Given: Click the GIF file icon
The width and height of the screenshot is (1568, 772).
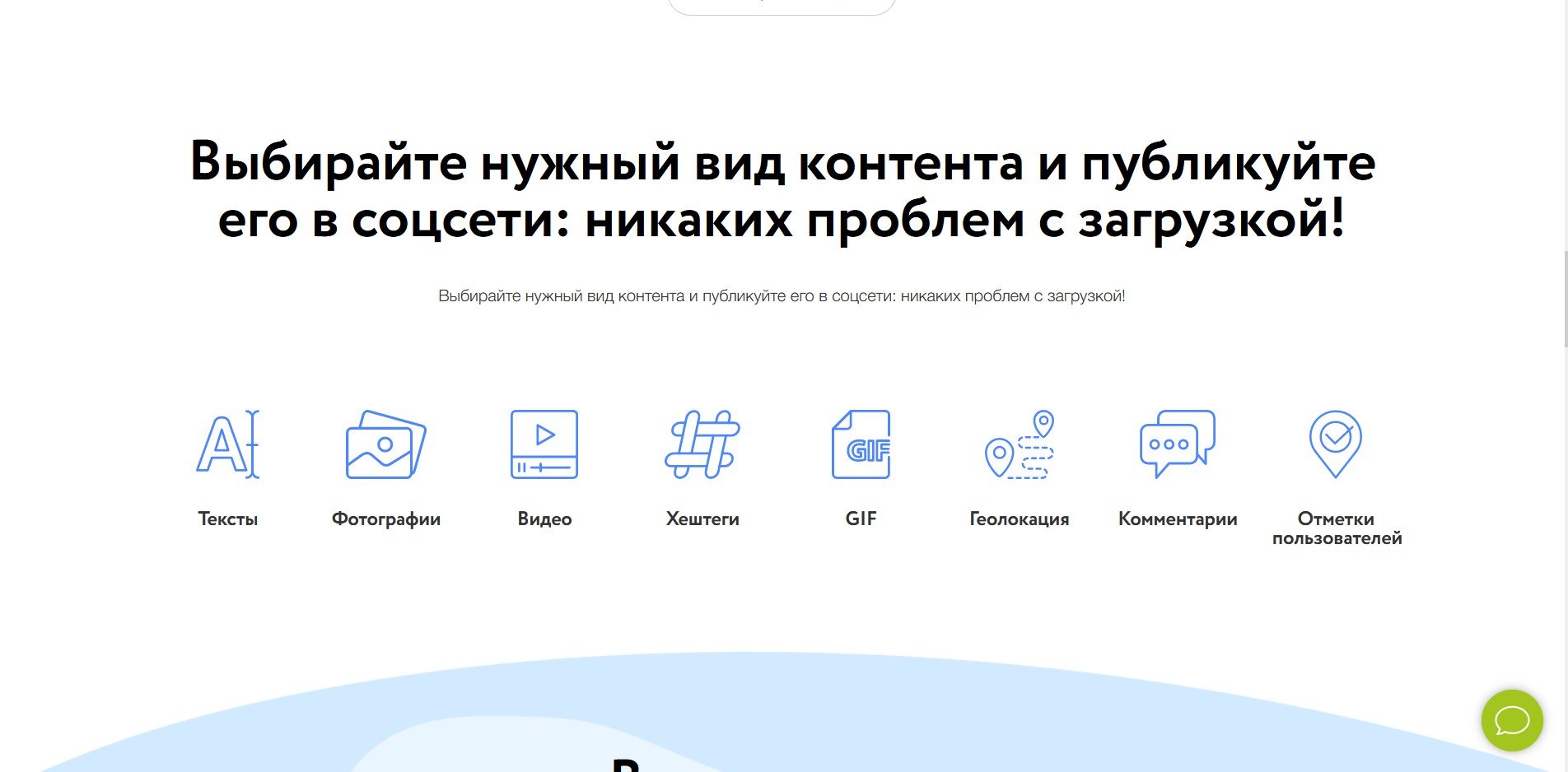Looking at the screenshot, I should coord(861,444).
